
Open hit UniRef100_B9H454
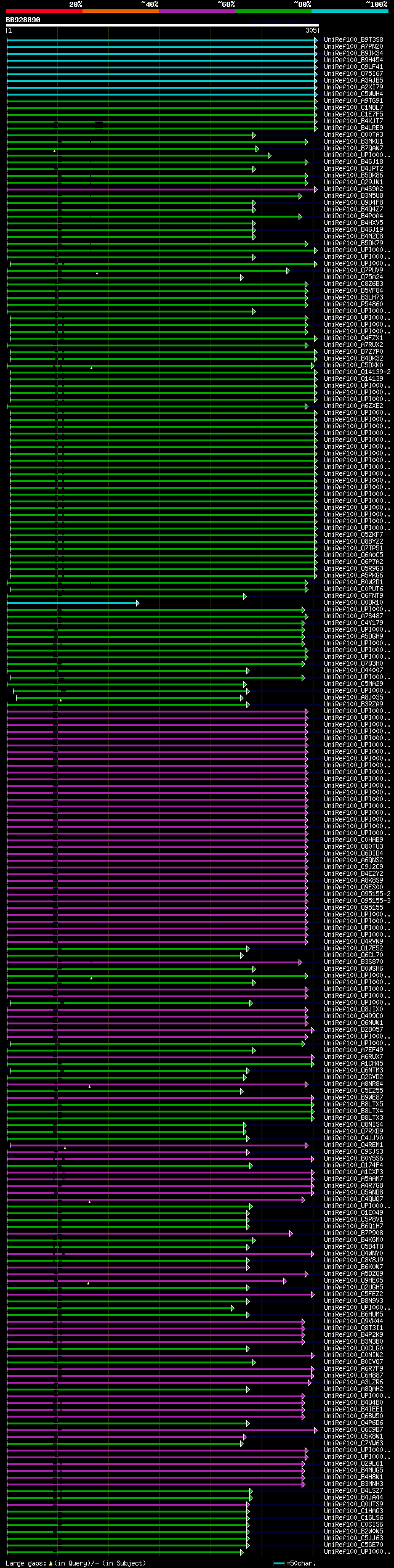tap(353, 60)
